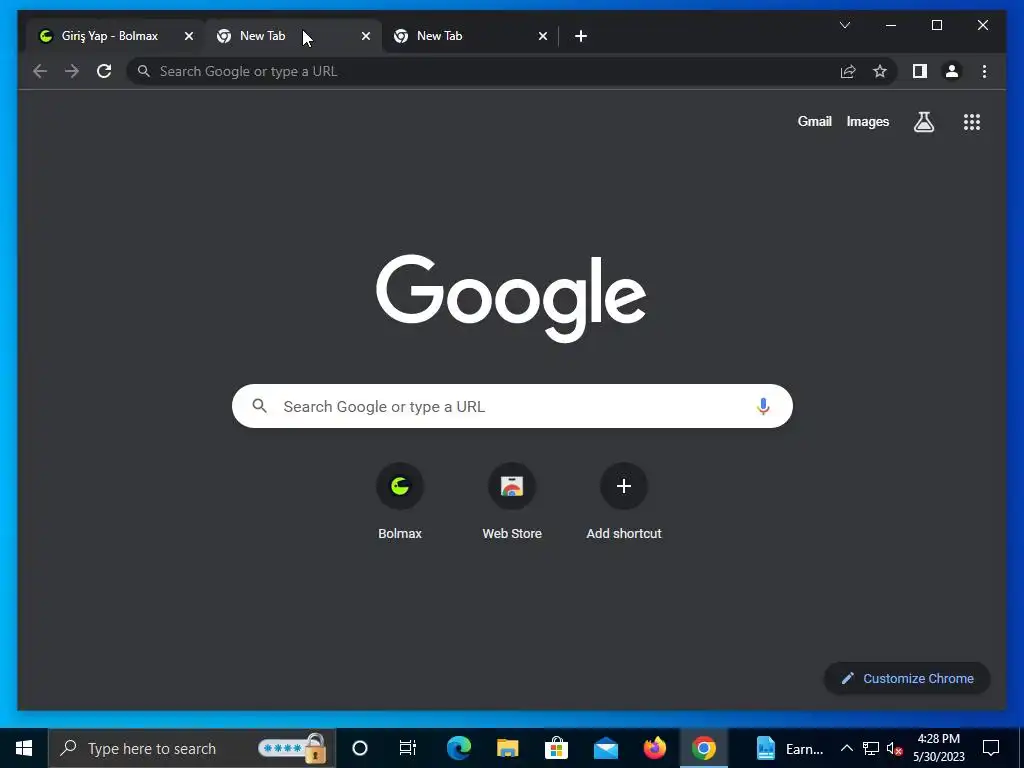Close the third tab, the last New Tab

(x=543, y=36)
